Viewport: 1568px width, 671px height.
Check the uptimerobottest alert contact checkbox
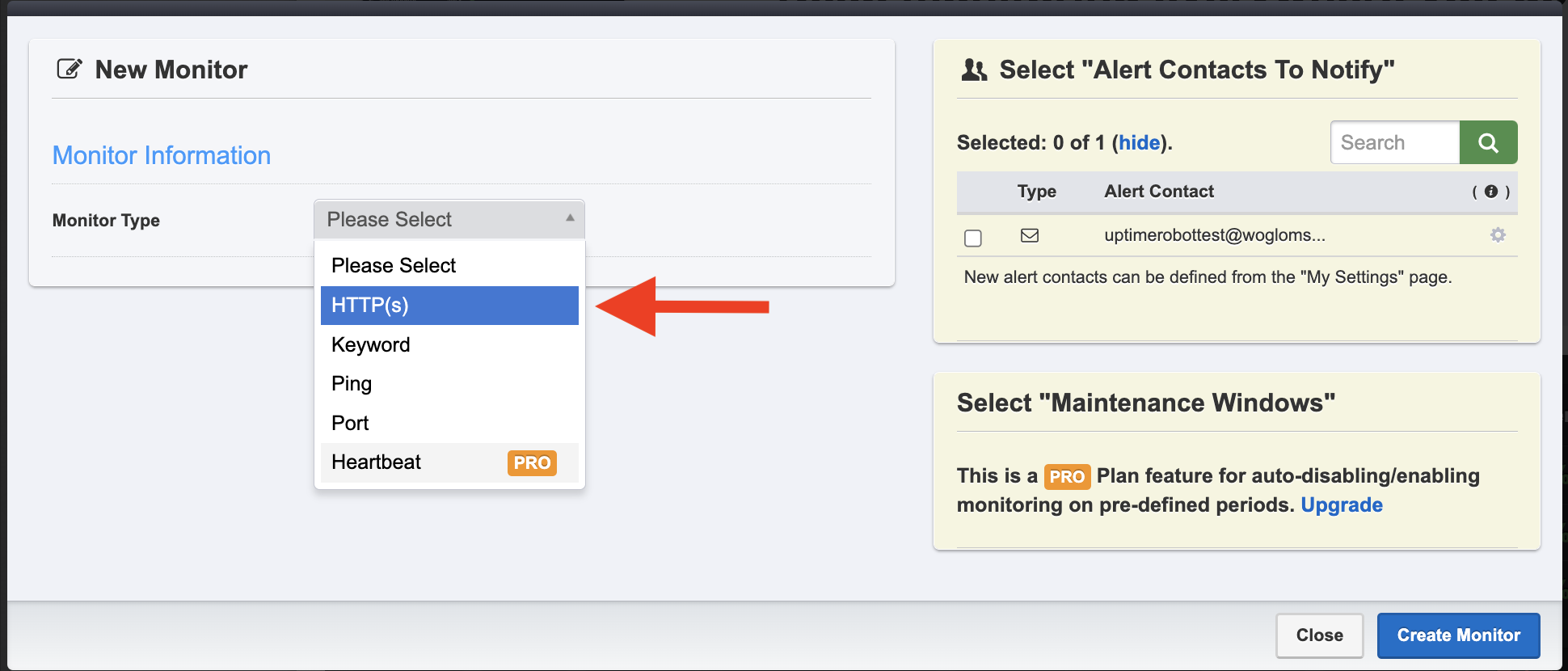[x=973, y=238]
